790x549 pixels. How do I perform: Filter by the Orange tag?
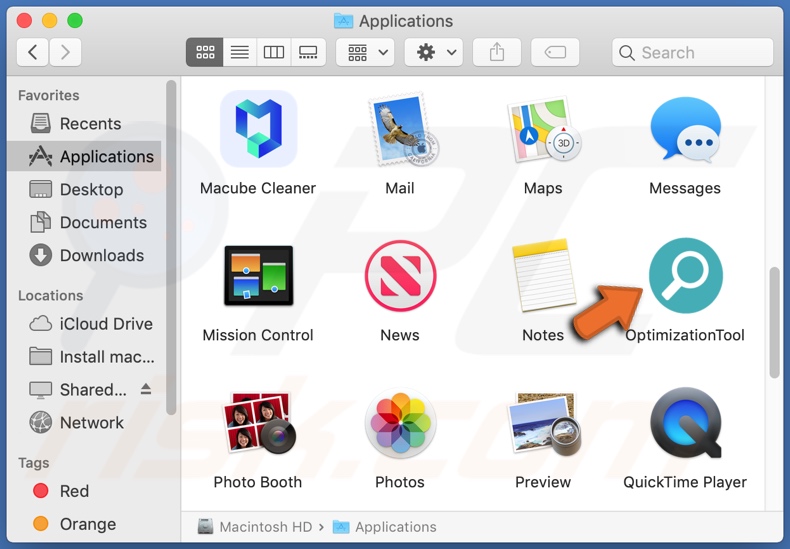tap(85, 524)
